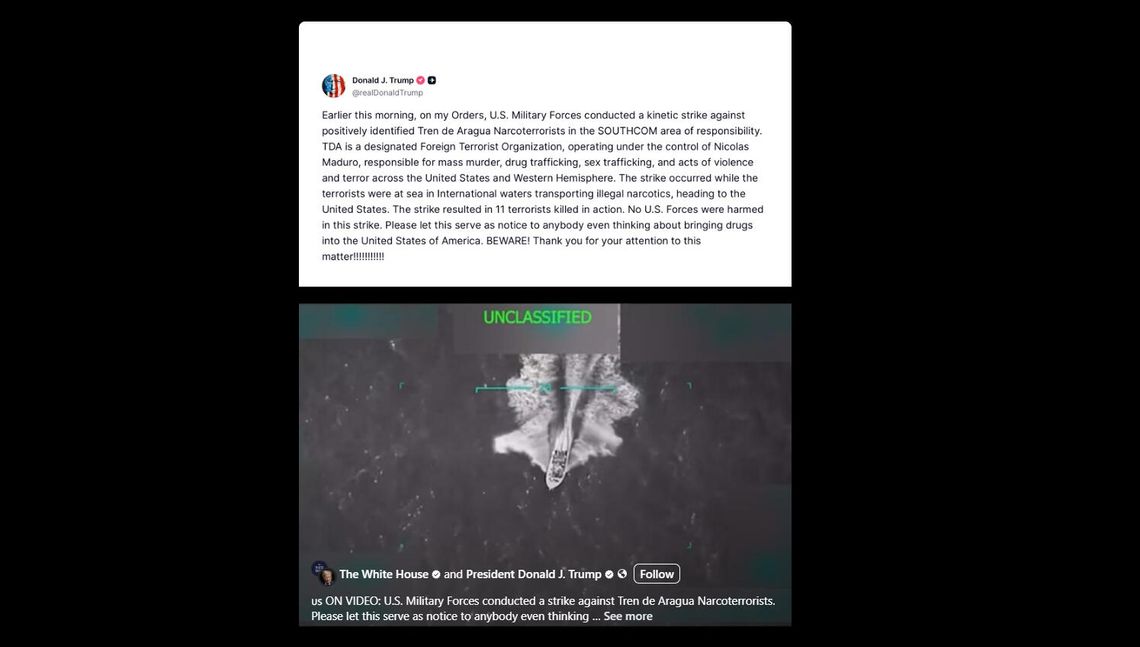Open The White House page name link
Image resolution: width=1140 pixels, height=647 pixels.
[x=384, y=574]
